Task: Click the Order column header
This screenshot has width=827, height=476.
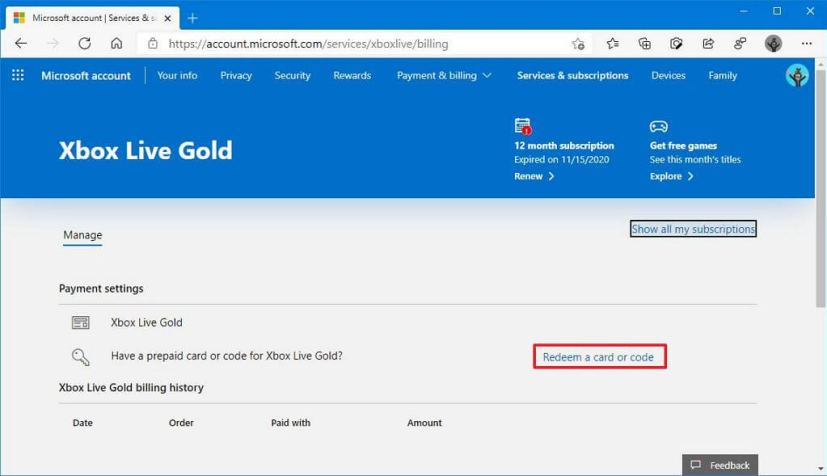Action: point(181,423)
